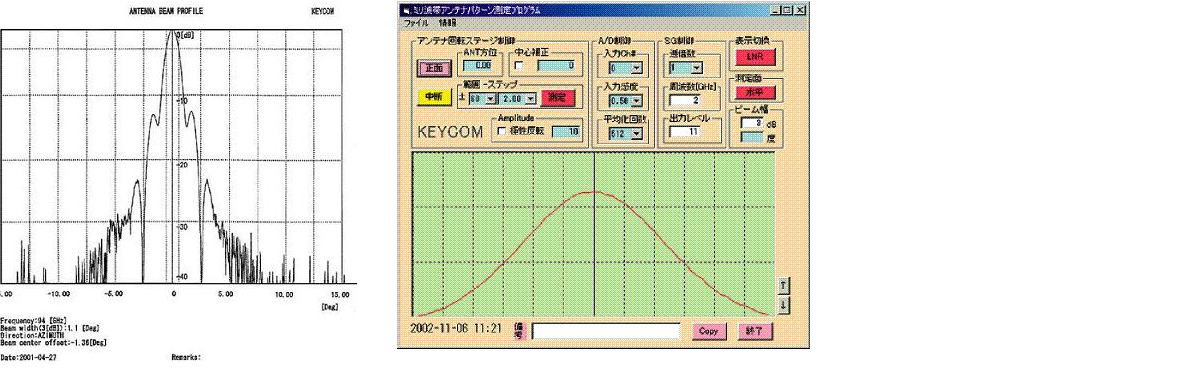Click the Copy button

[x=708, y=330]
